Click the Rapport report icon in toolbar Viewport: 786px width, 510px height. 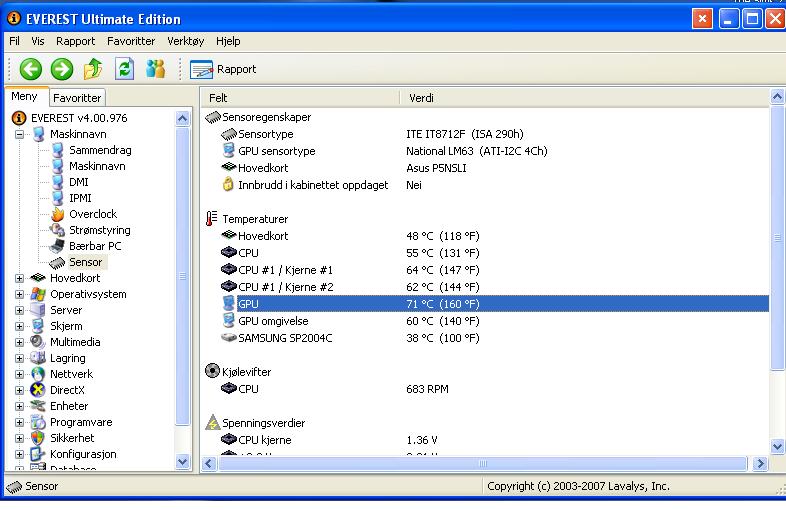point(202,69)
